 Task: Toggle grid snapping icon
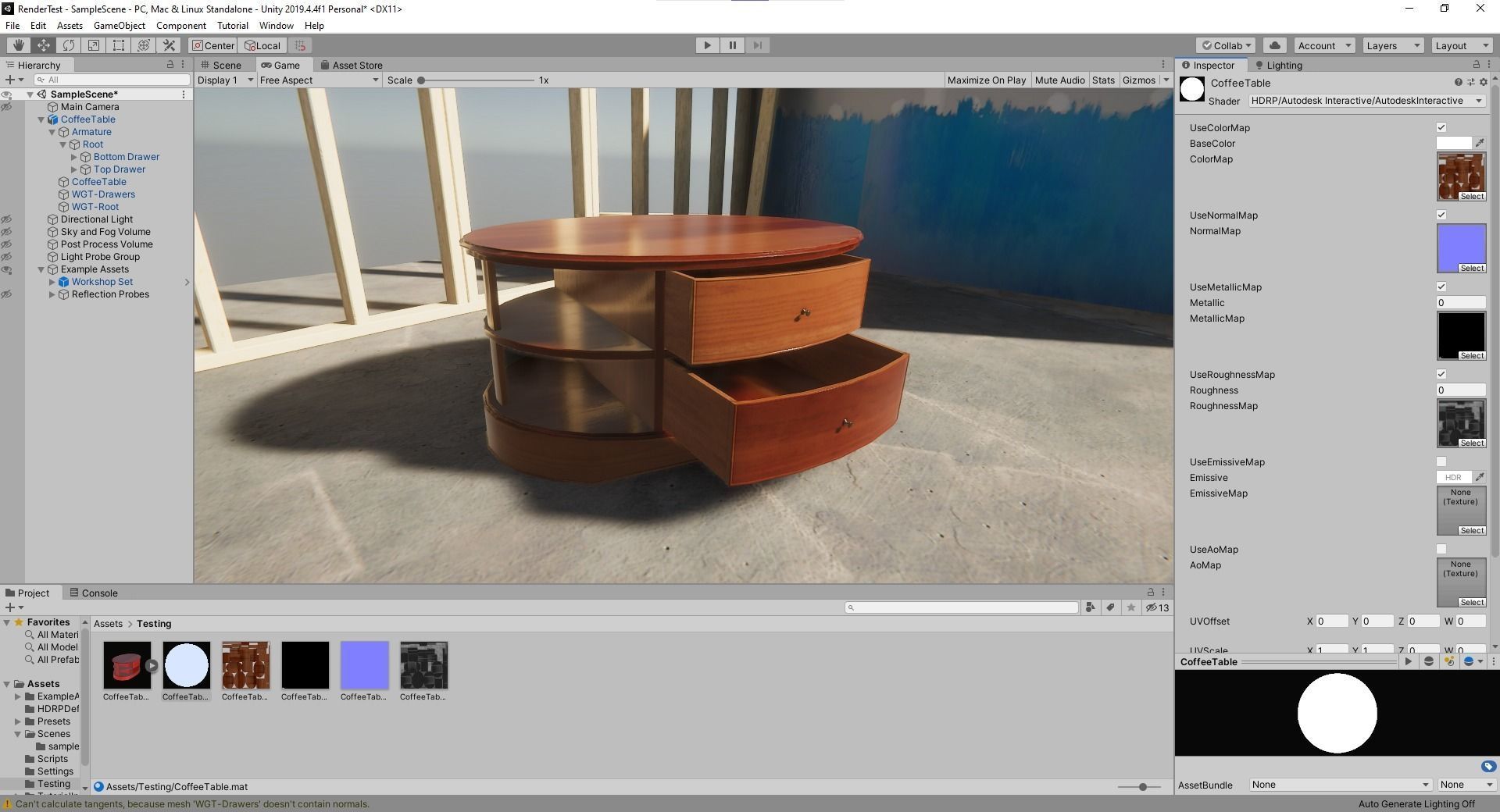click(x=300, y=45)
